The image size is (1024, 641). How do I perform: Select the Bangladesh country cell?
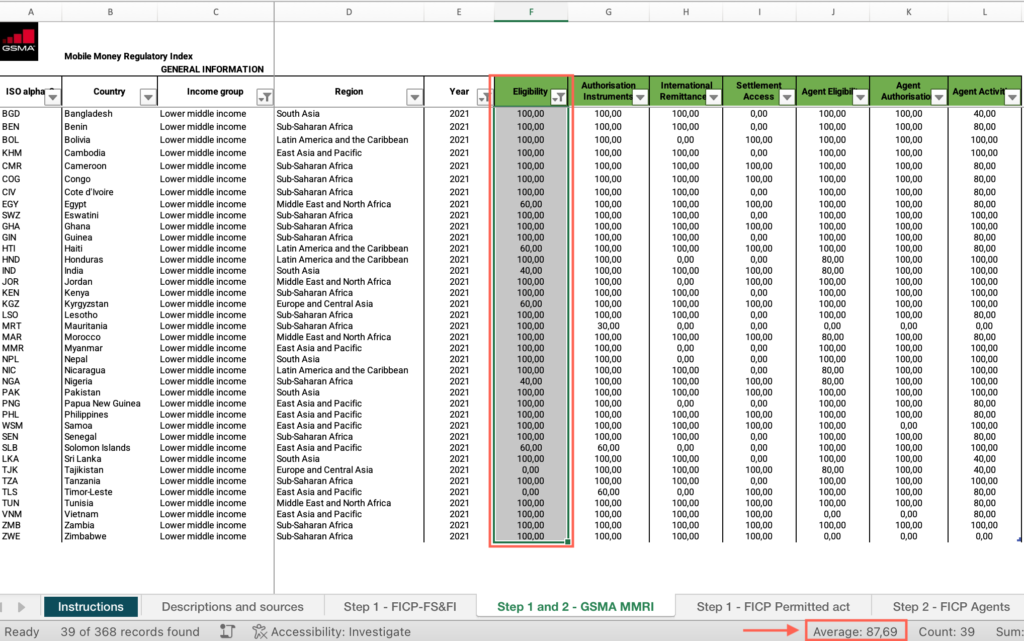click(x=109, y=114)
